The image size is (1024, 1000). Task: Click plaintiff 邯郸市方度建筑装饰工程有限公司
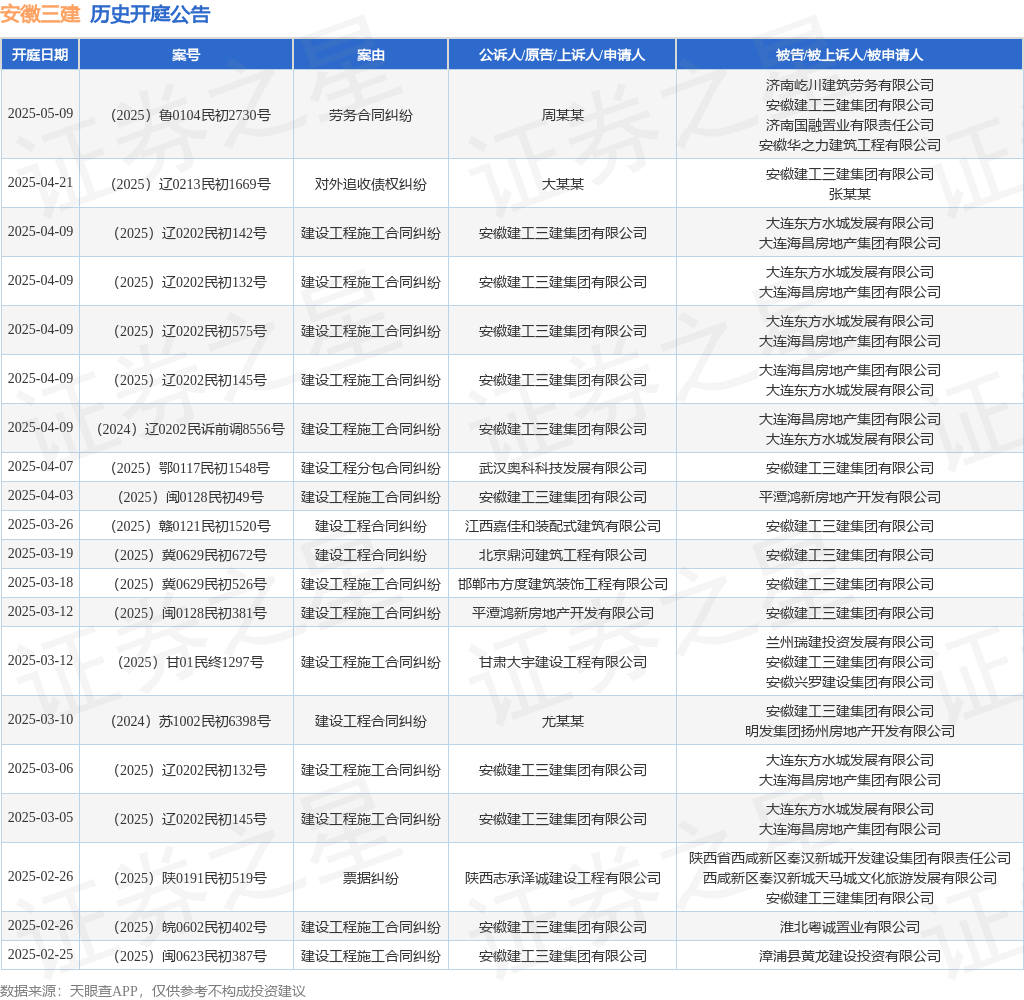tap(562, 584)
